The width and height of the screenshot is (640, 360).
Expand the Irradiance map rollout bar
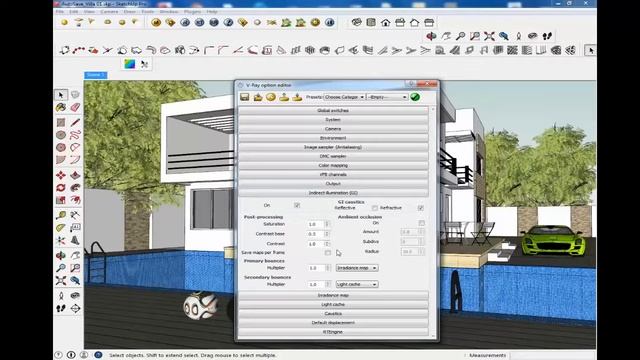(333, 295)
